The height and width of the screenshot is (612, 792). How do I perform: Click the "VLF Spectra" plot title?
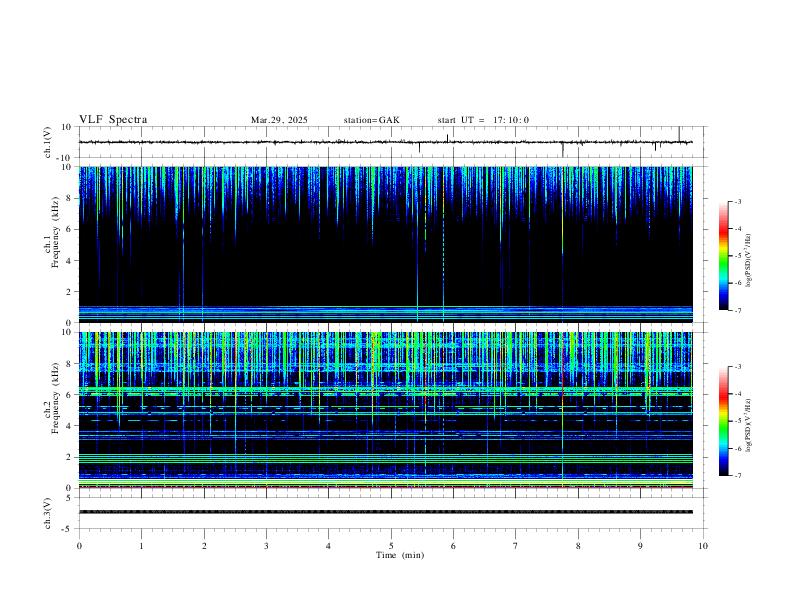tap(113, 120)
